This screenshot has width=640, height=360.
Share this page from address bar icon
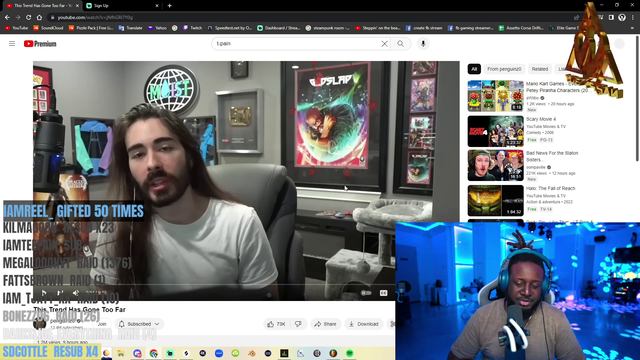click(x=576, y=18)
